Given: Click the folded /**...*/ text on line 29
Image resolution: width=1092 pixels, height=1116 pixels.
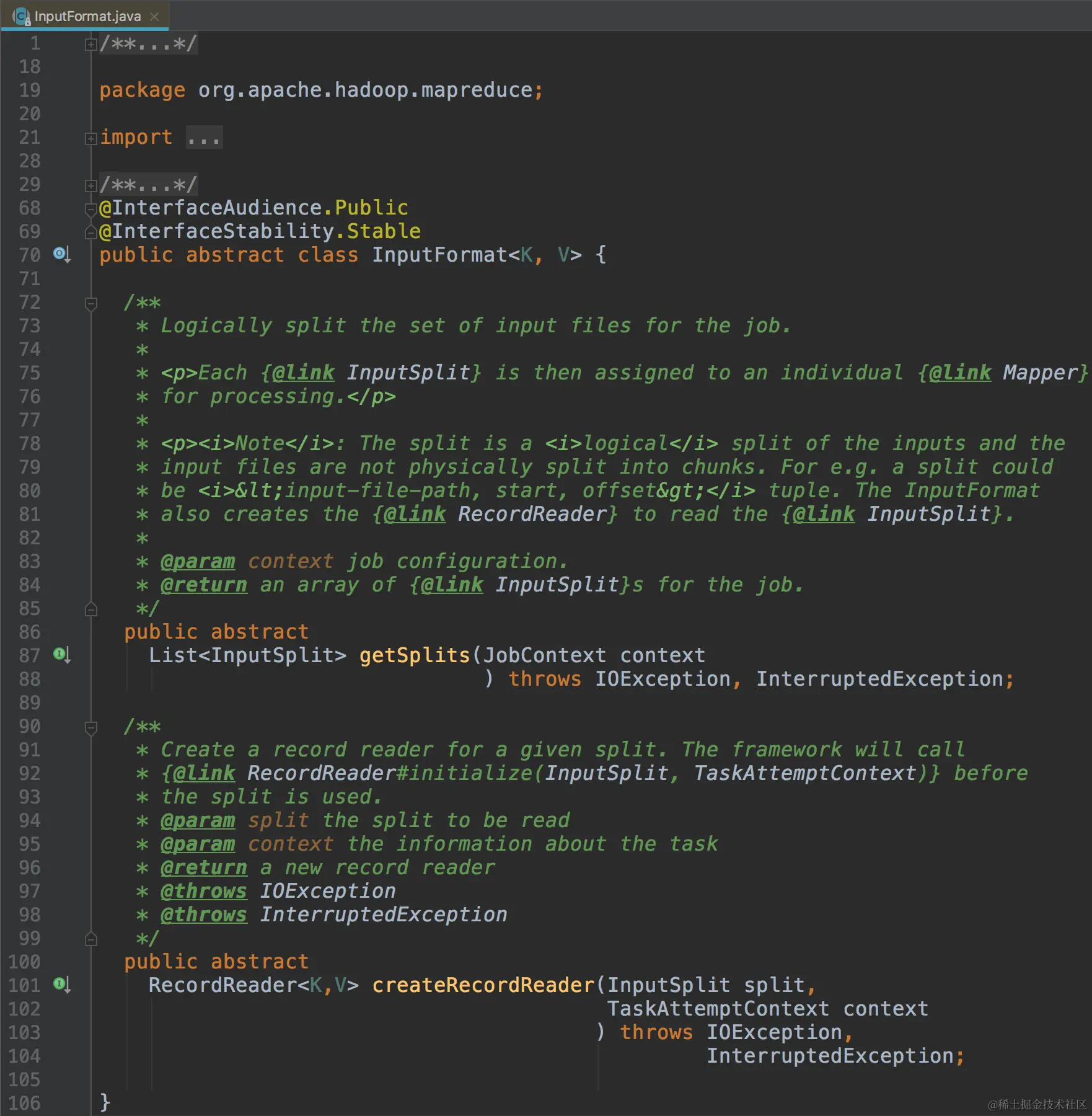Looking at the screenshot, I should (x=148, y=184).
